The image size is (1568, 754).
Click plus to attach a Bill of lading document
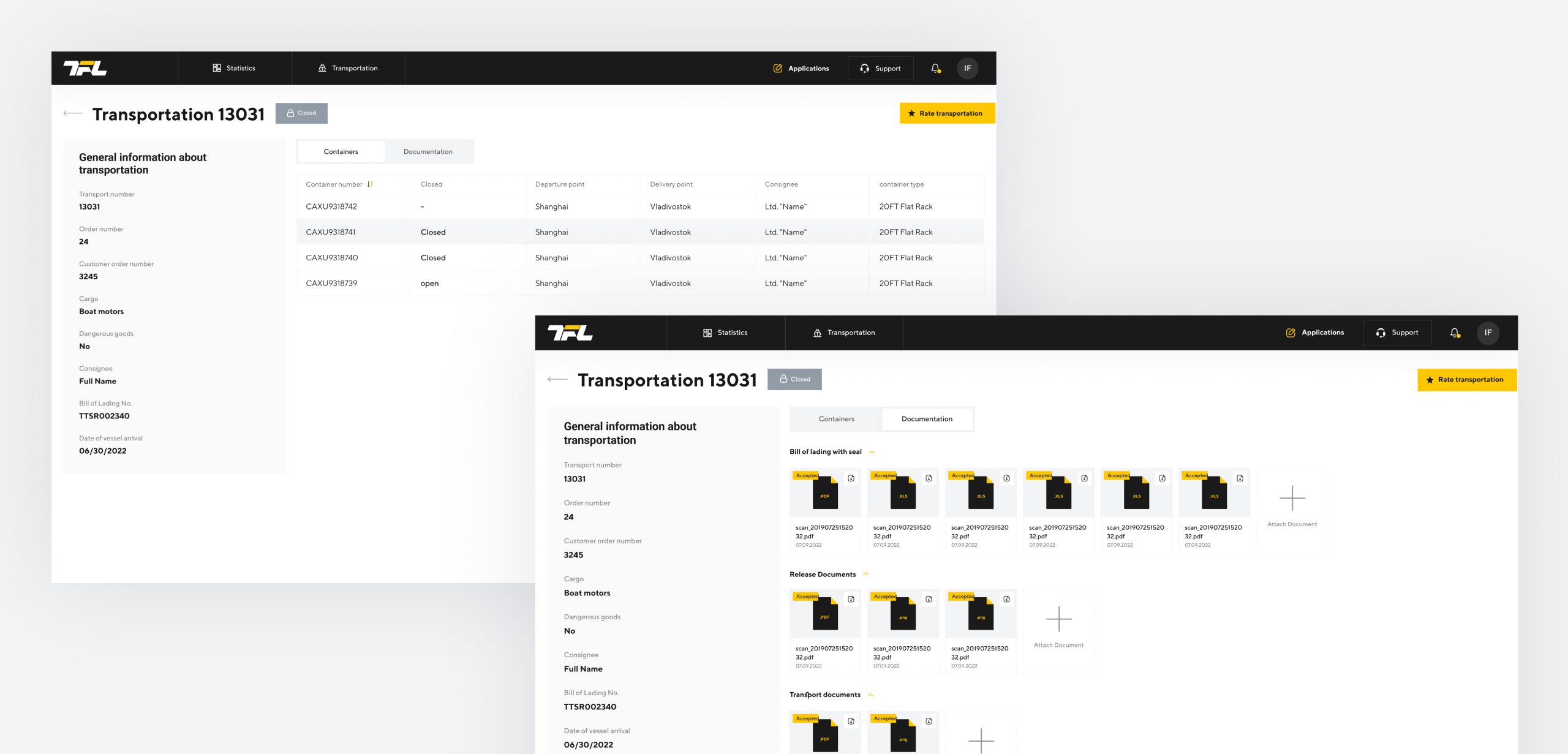click(x=1292, y=499)
